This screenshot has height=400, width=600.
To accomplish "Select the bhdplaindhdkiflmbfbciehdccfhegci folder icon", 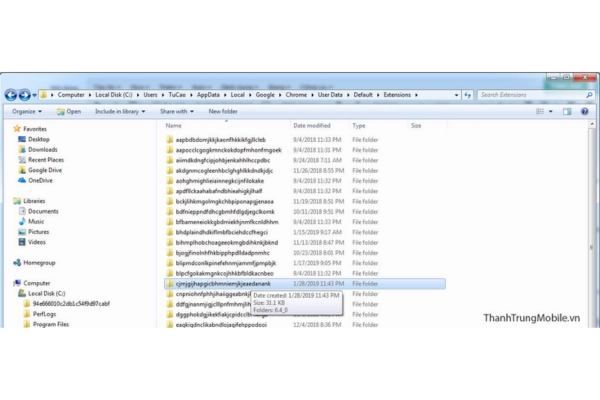I will click(x=170, y=232).
